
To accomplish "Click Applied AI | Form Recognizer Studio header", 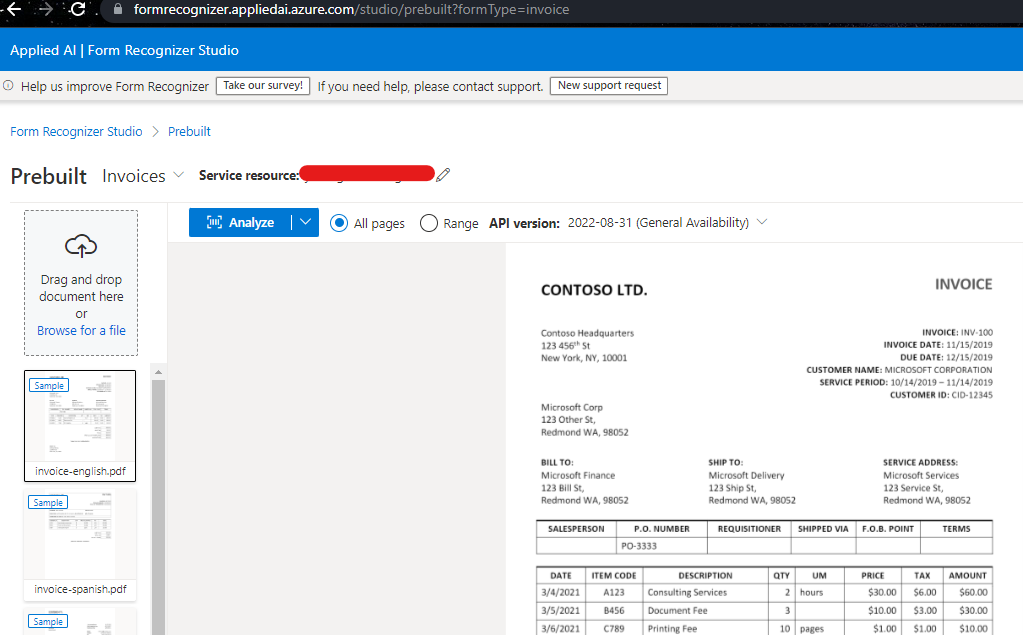I will tap(124, 50).
